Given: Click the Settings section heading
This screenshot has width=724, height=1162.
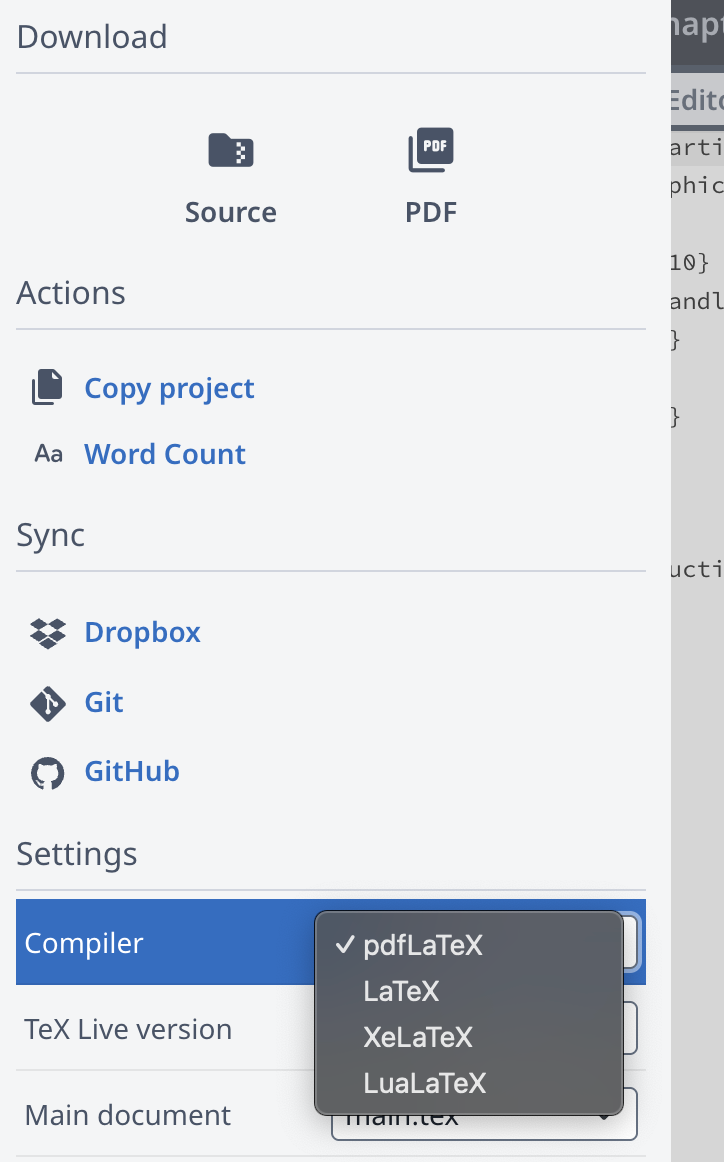Looking at the screenshot, I should (x=76, y=854).
